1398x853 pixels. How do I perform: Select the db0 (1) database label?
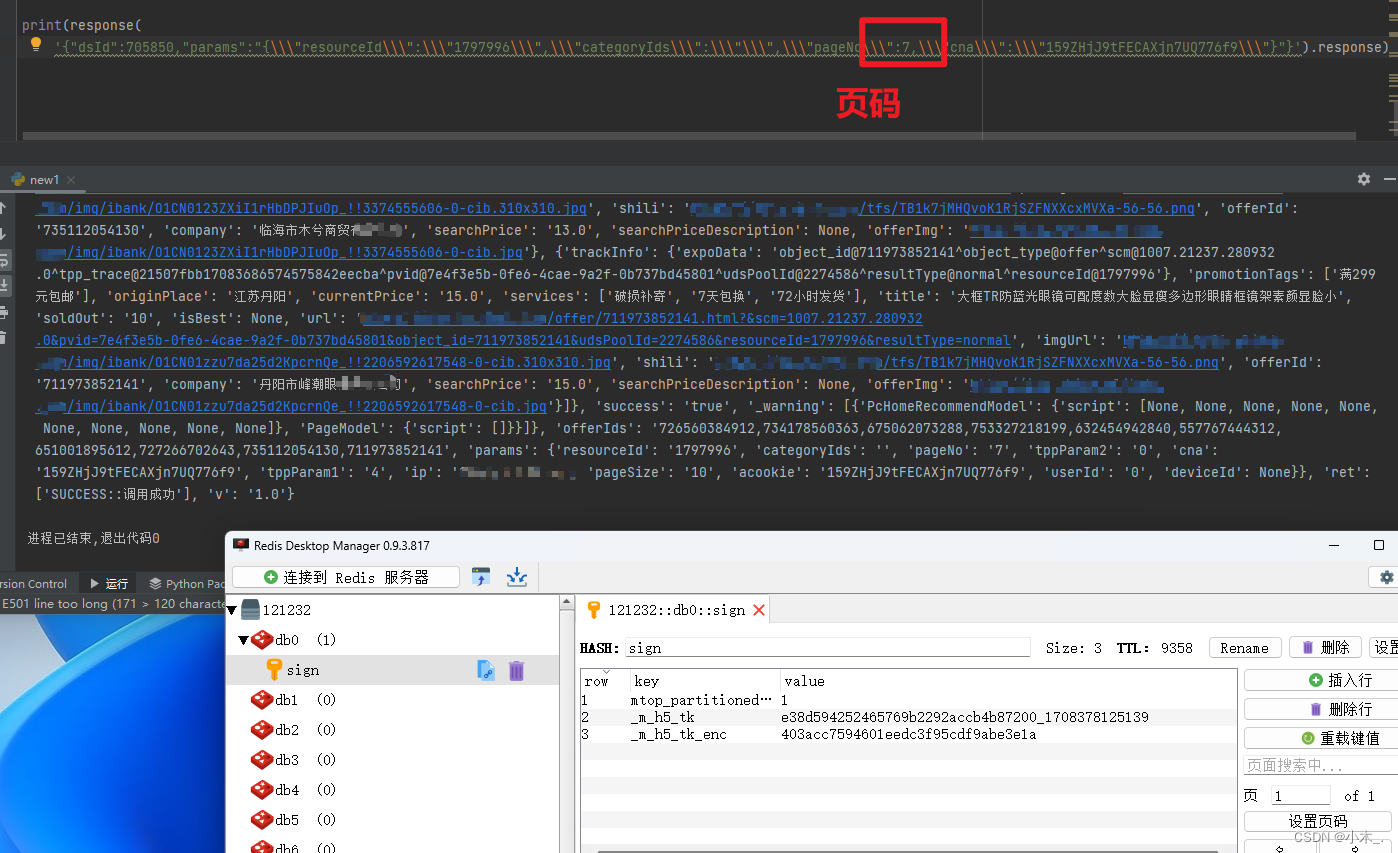click(306, 640)
